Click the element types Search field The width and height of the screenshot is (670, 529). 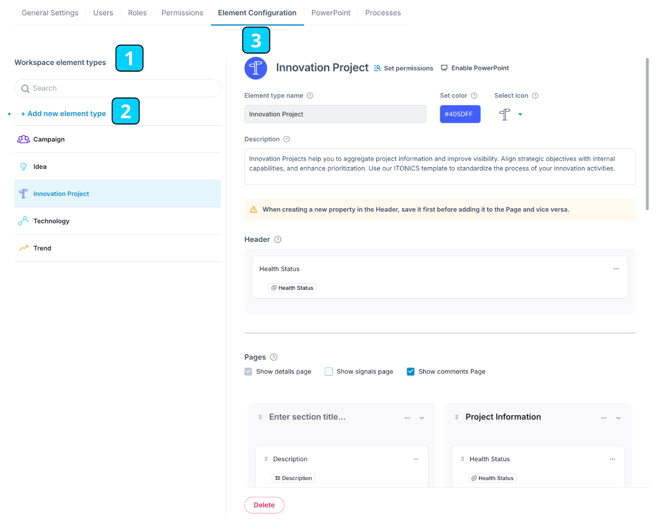pos(118,88)
